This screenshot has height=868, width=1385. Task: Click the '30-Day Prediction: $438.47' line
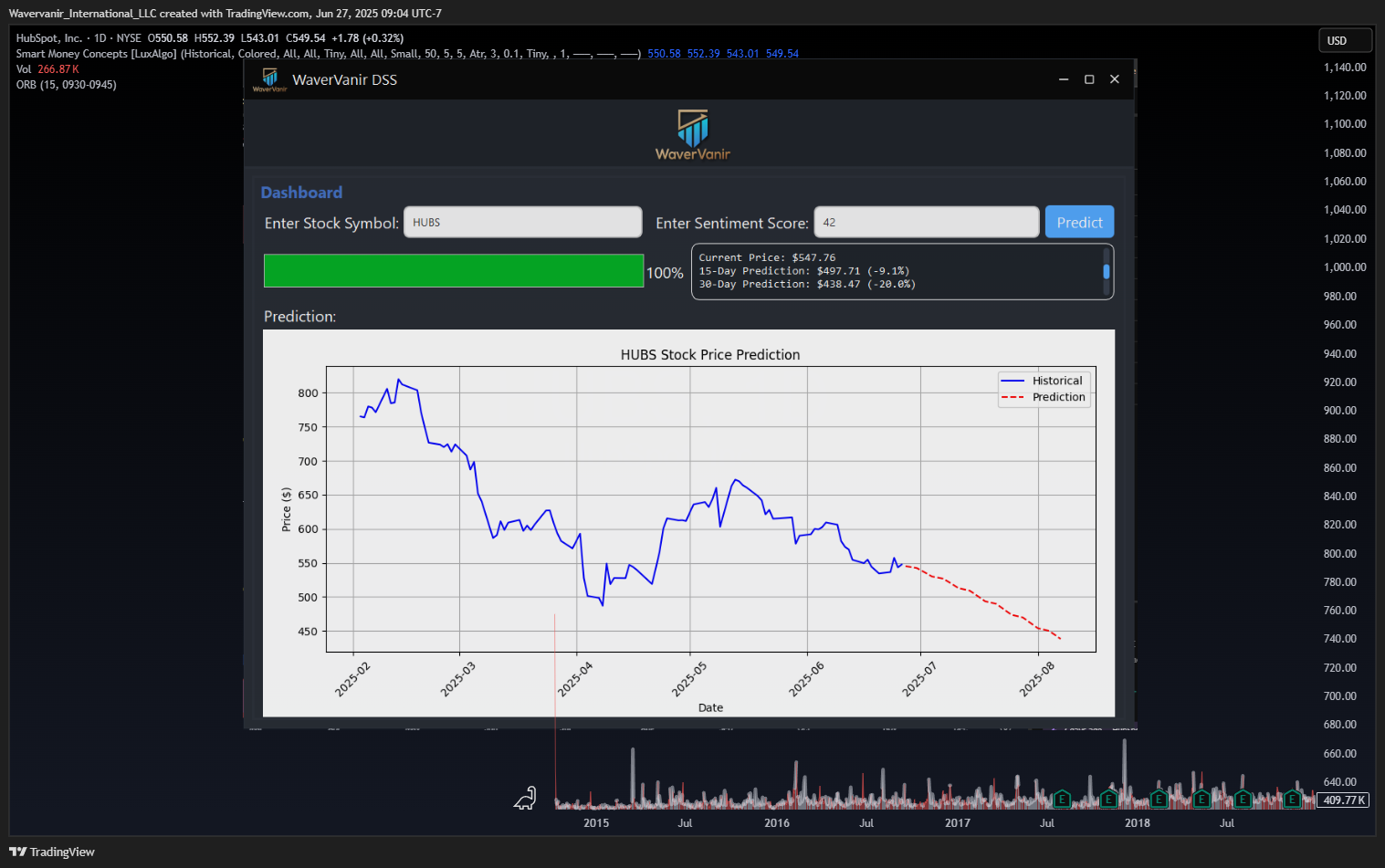pos(807,284)
